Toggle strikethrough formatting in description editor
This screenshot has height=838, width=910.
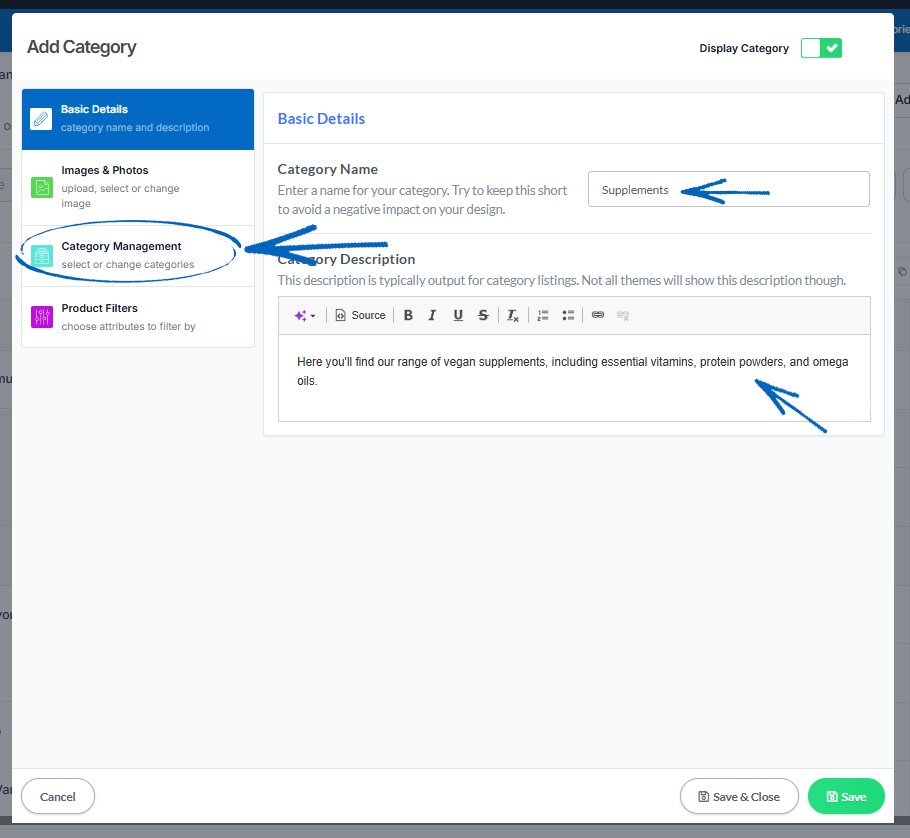click(x=483, y=315)
